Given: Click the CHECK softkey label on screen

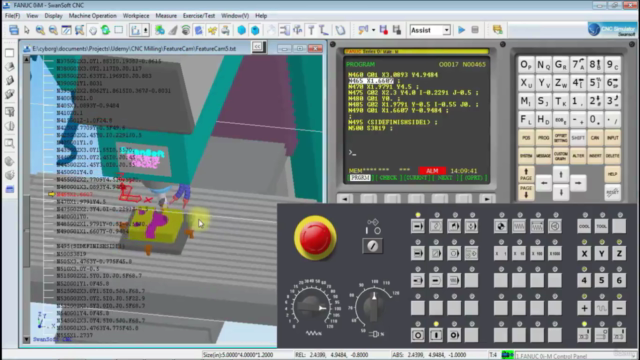Looking at the screenshot, I should click(x=388, y=178).
